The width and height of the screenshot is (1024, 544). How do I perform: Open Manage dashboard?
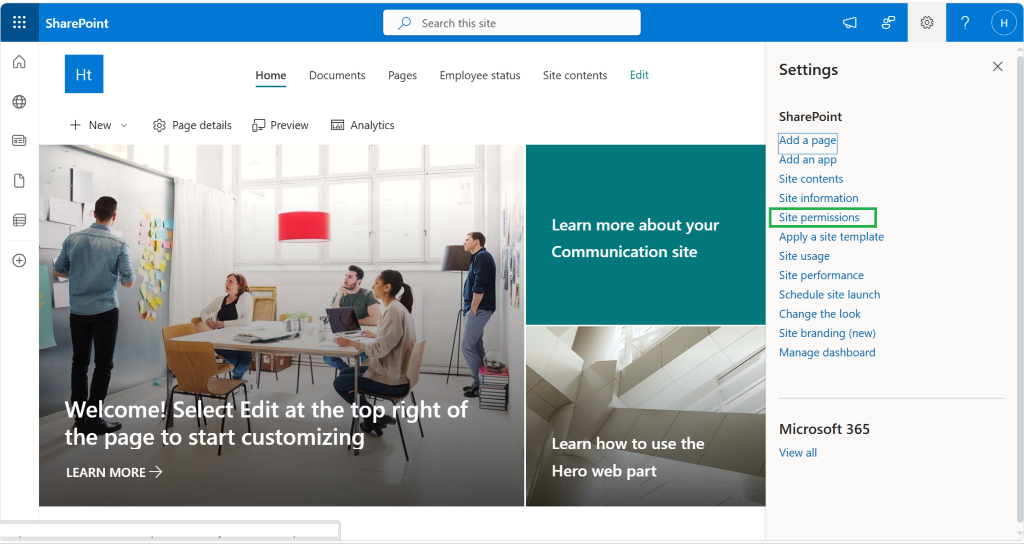point(827,352)
